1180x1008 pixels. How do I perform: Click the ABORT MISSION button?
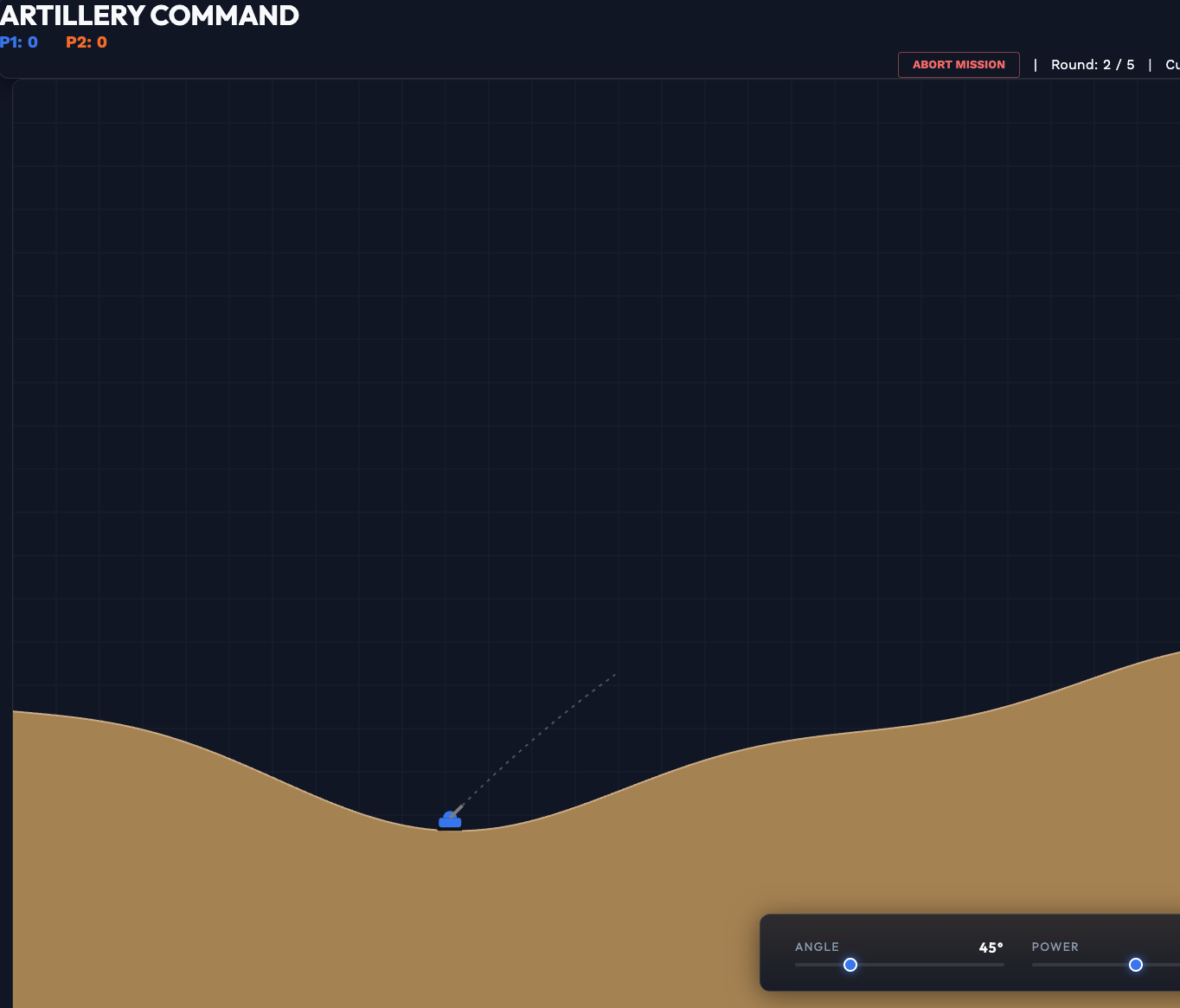pyautogui.click(x=959, y=64)
